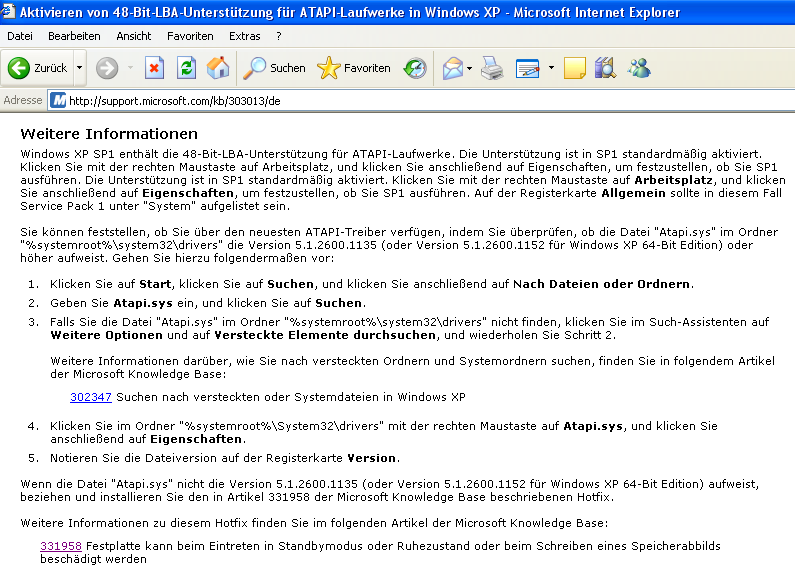Screen dimensions: 795x572
Task: Click the page icon in address bar
Action: (x=59, y=100)
